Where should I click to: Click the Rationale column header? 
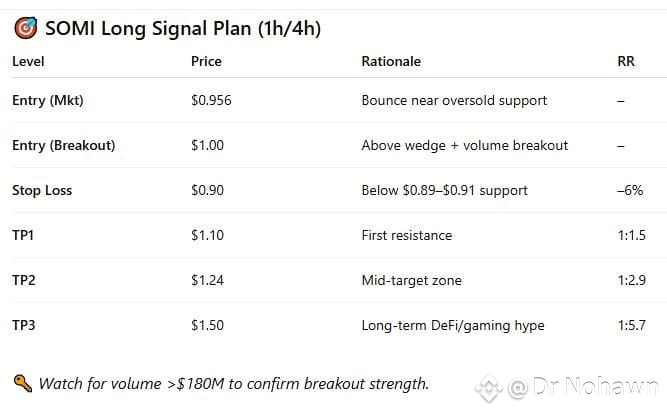(391, 61)
